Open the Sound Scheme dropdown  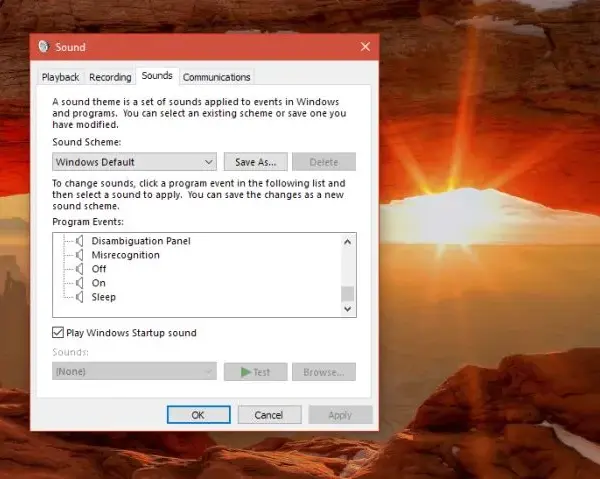pos(134,162)
